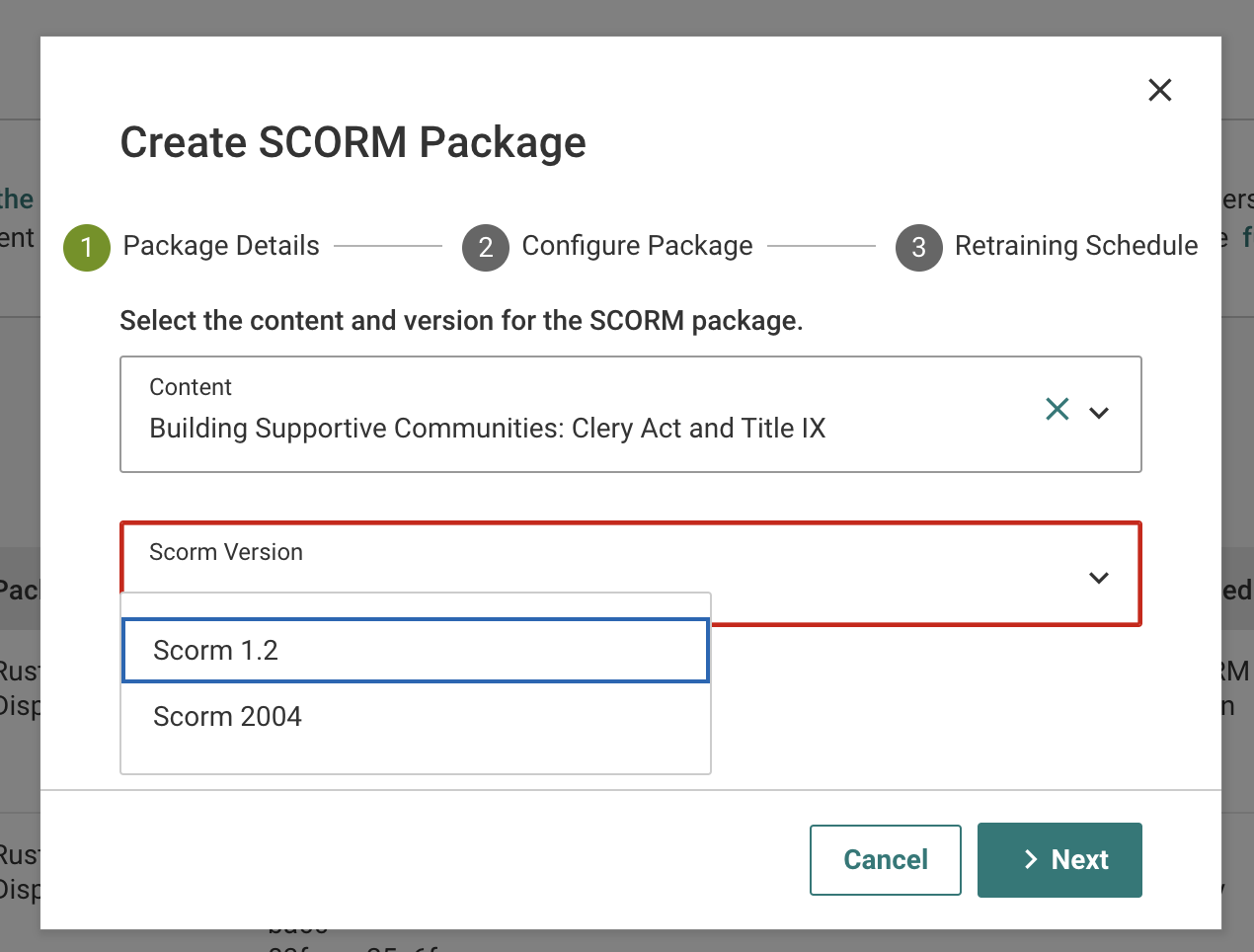Proceed with the Next button label

(1079, 859)
